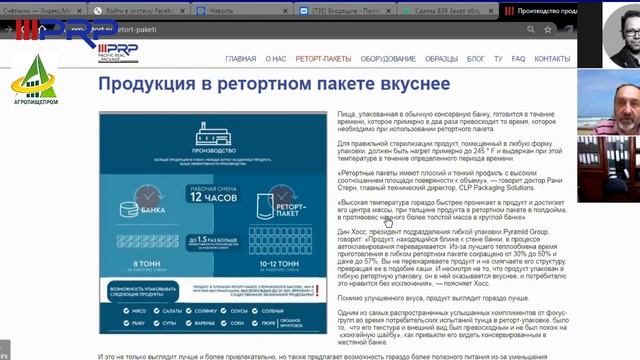Click the forward arrow in browser toolbar
The width and height of the screenshot is (640, 360).
click(x=8, y=29)
